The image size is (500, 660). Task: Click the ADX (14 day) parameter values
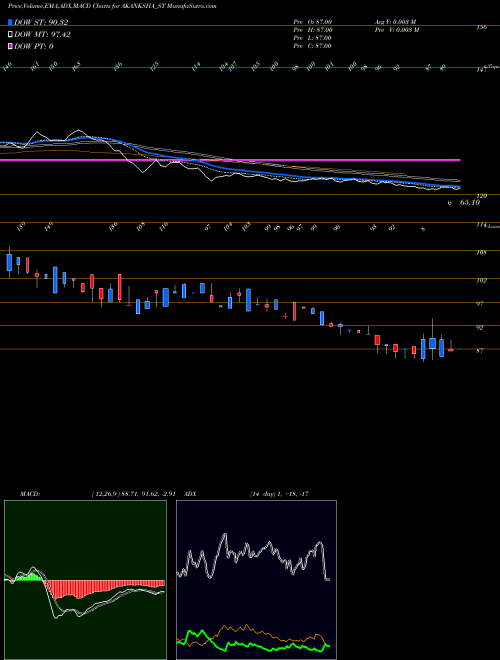279,494
